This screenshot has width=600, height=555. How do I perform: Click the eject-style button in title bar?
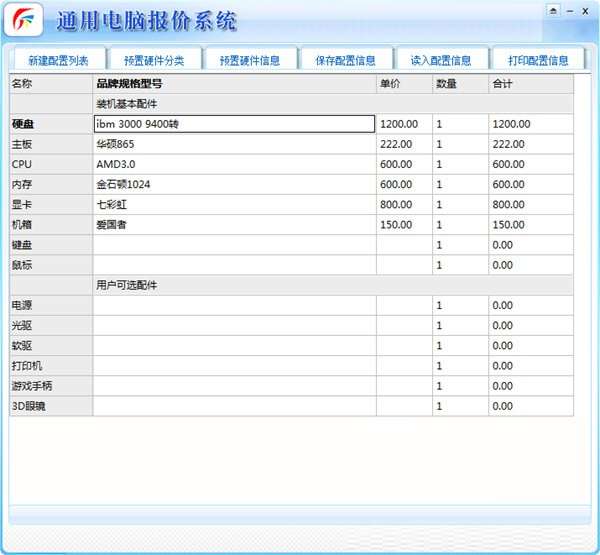coord(552,9)
